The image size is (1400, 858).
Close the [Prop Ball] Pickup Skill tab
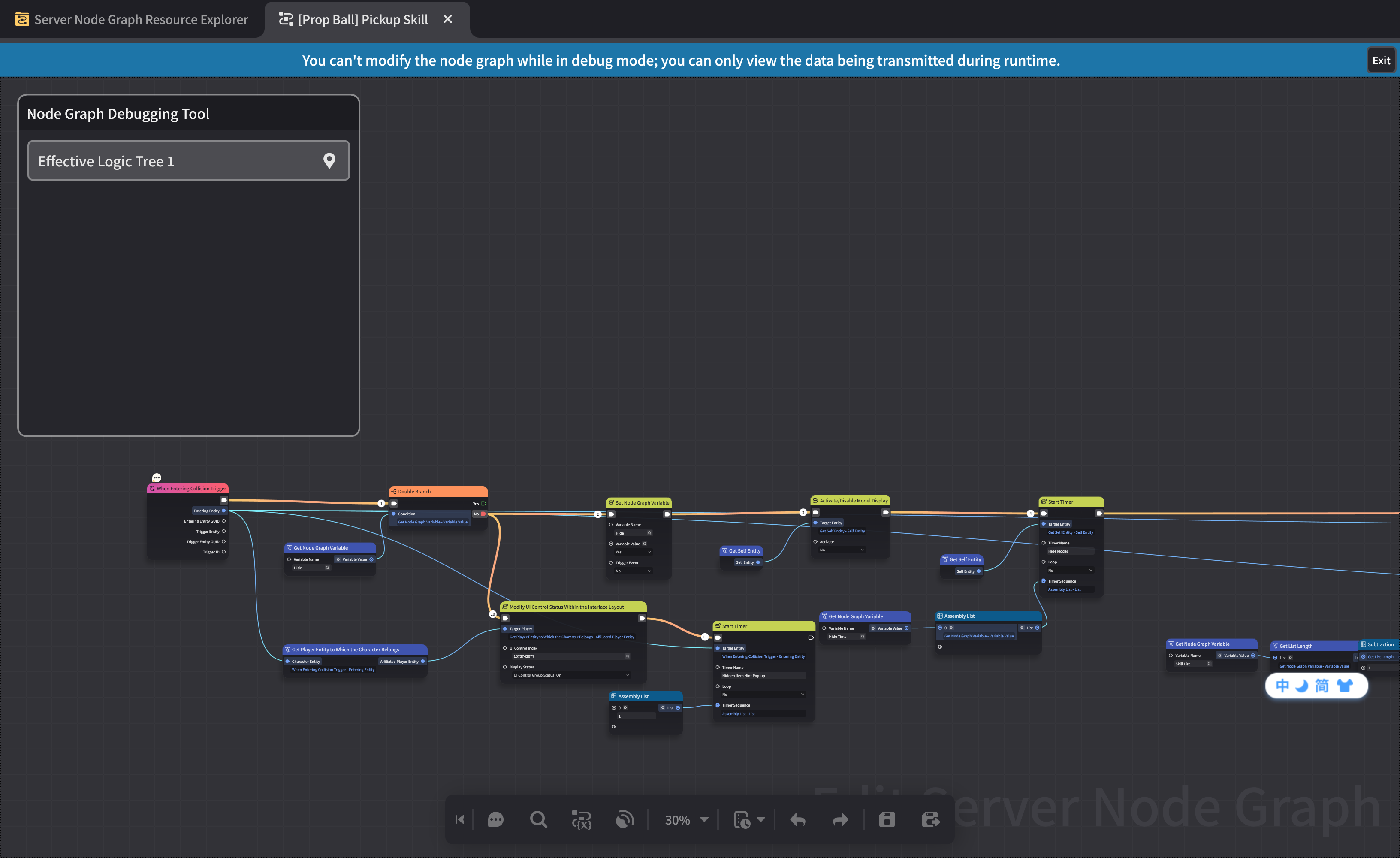pyautogui.click(x=448, y=19)
